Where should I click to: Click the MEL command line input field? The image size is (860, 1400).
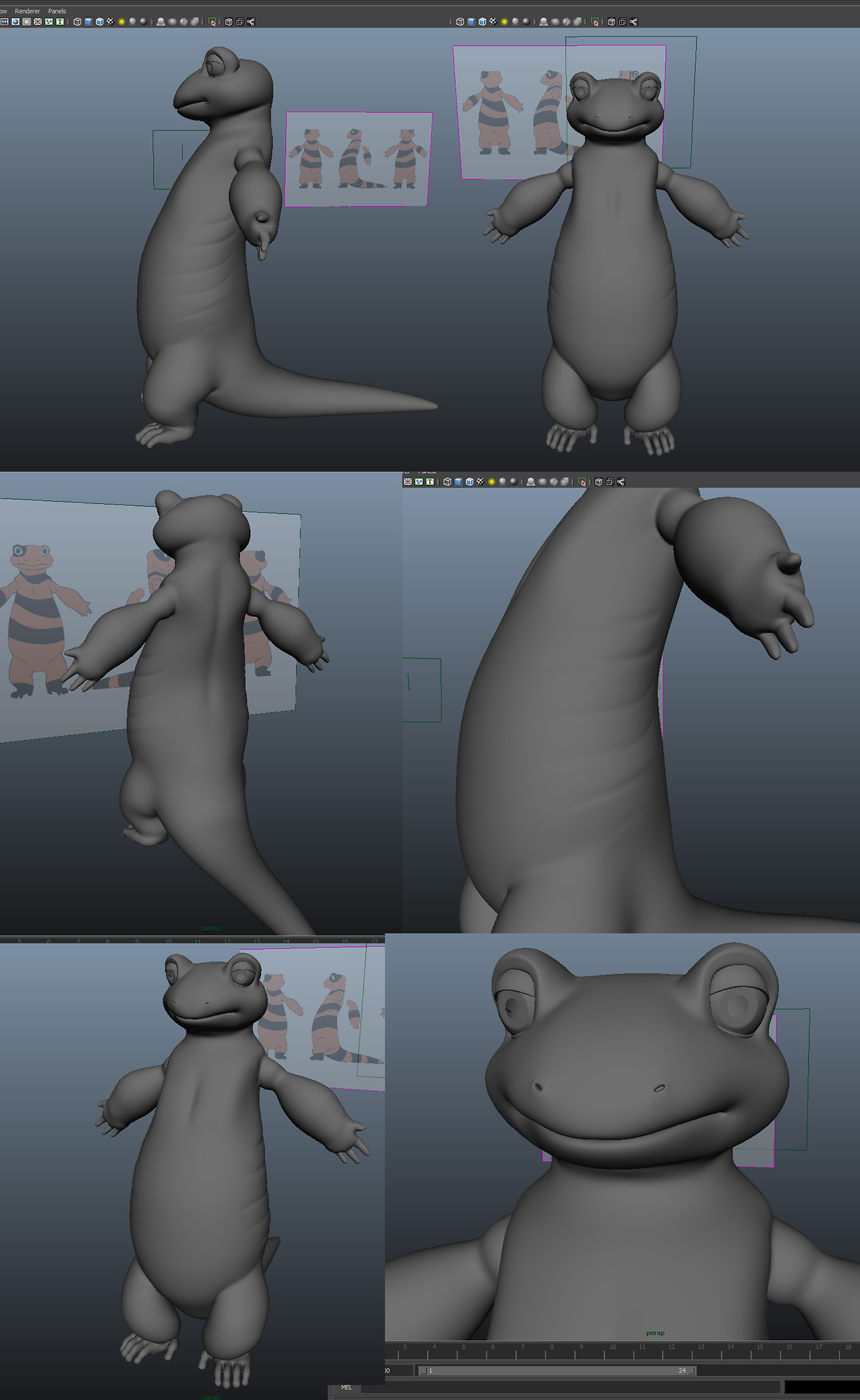pyautogui.click(x=569, y=1388)
